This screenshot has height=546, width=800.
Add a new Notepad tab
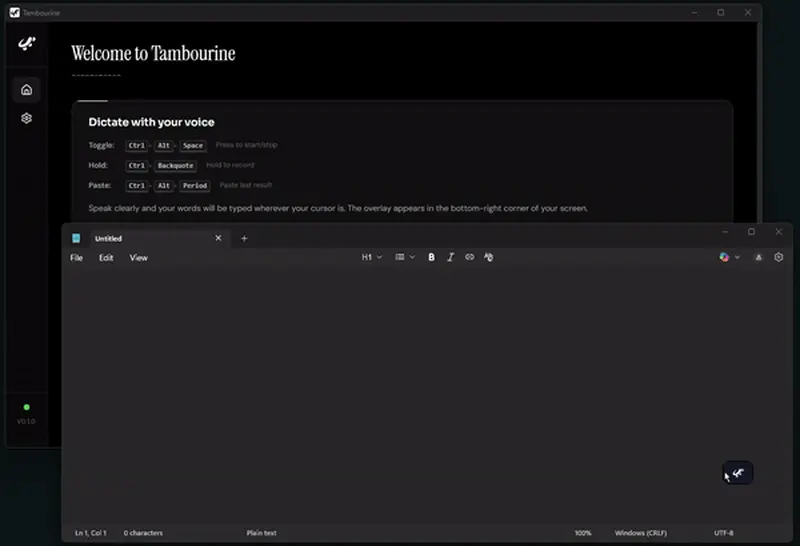coord(244,238)
